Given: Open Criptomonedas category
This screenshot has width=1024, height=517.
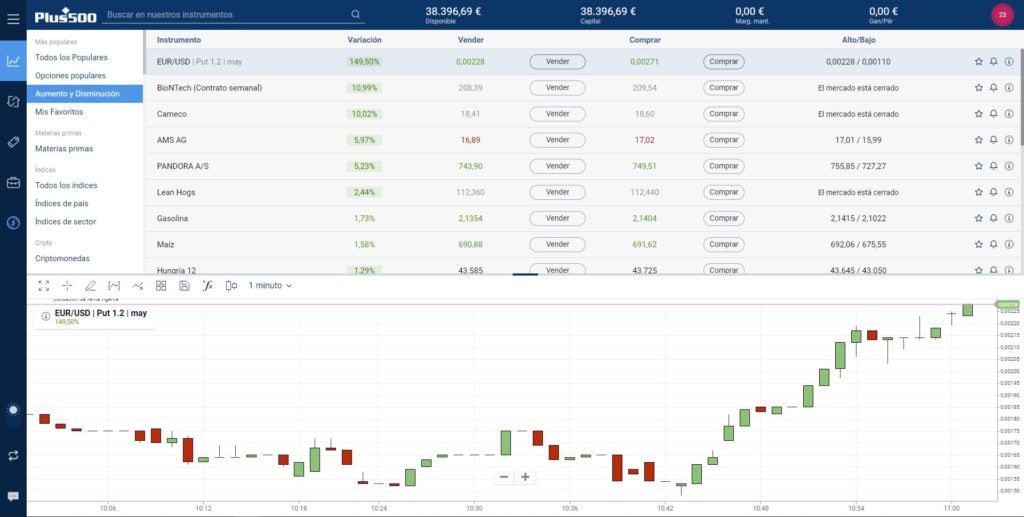Looking at the screenshot, I should click(x=62, y=258).
